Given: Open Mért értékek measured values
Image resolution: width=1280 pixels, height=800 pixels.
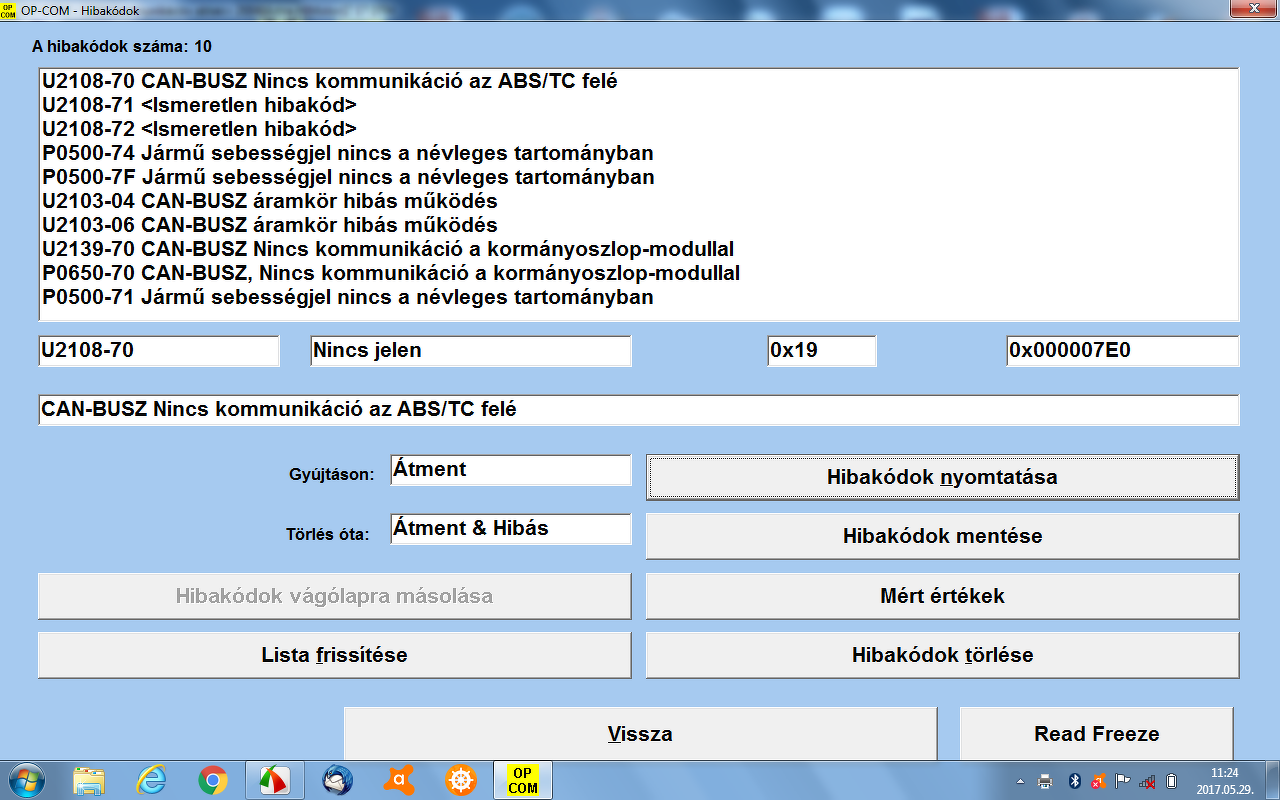Looking at the screenshot, I should point(942,596).
